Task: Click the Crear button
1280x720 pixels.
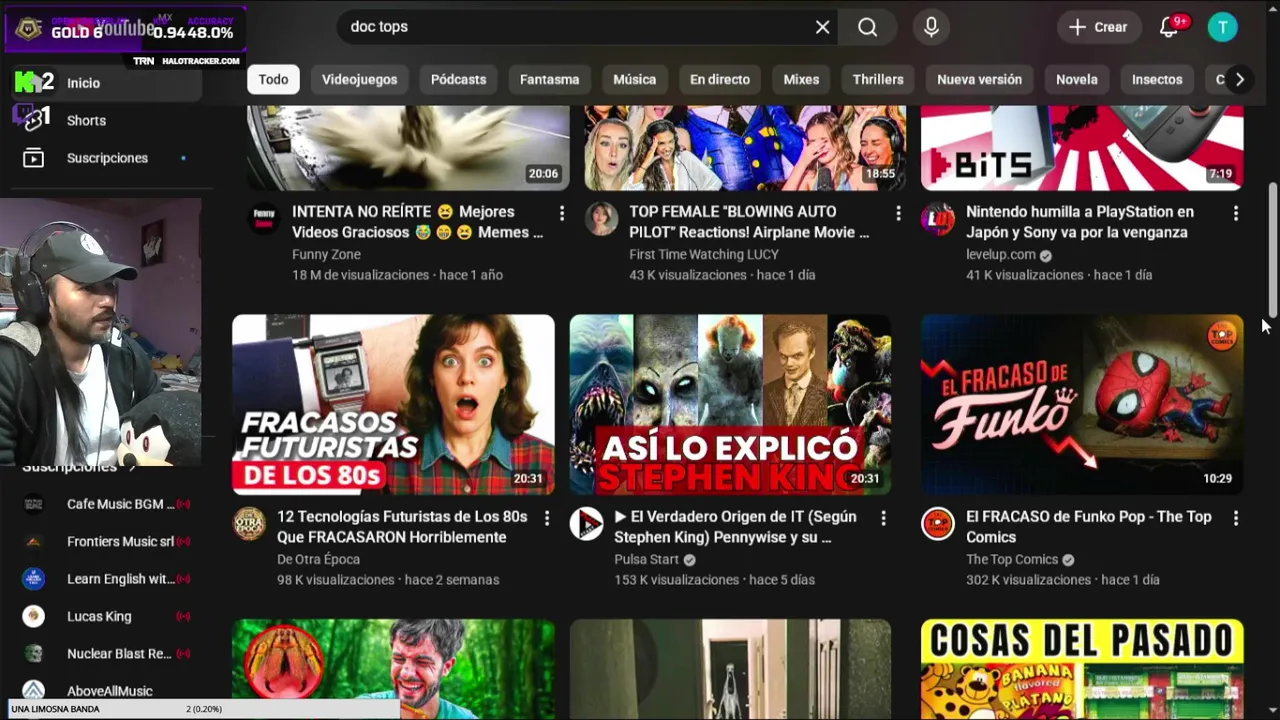Action: tap(1098, 27)
